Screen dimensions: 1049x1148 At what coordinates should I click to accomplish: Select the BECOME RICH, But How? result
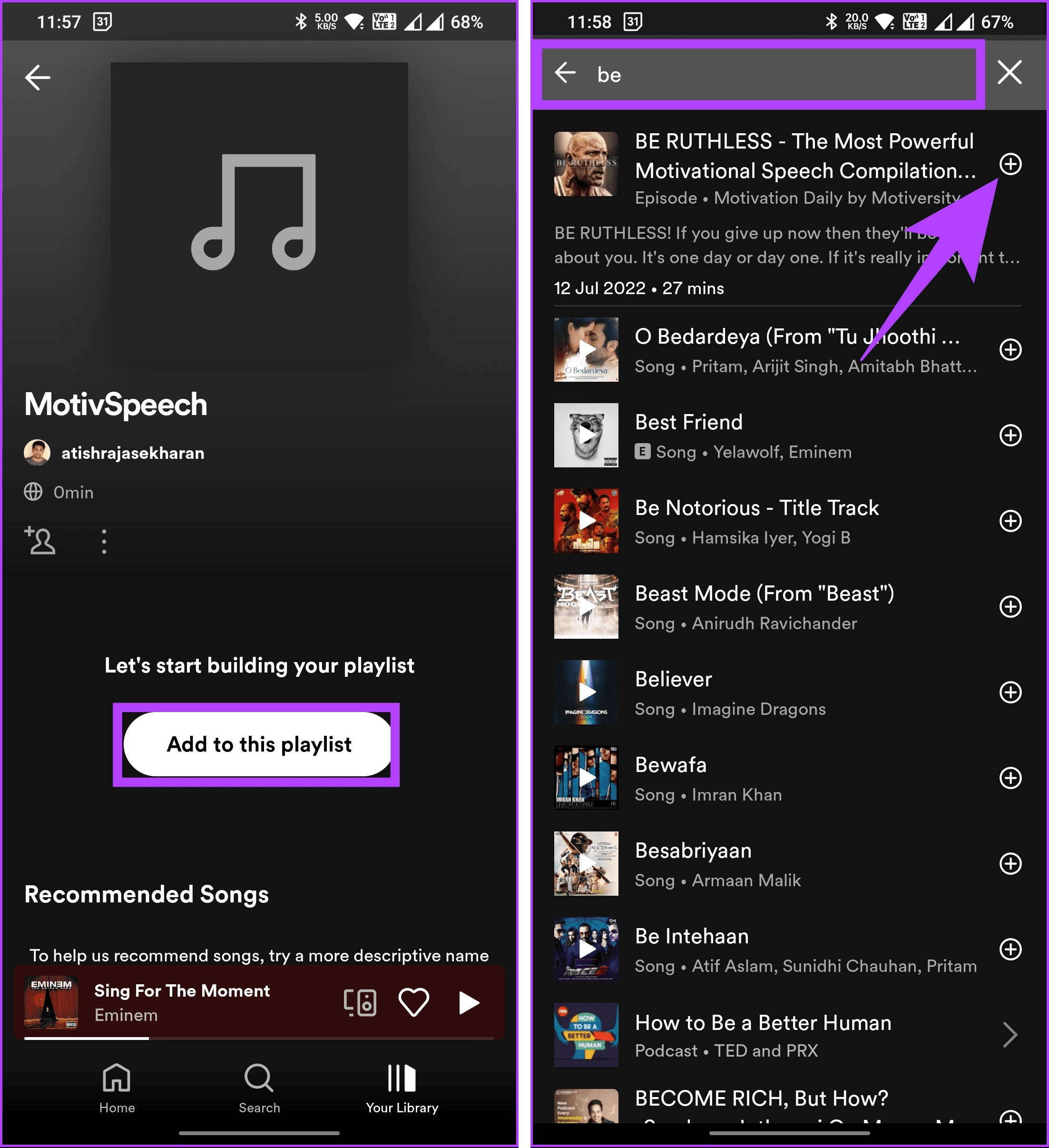point(762,1099)
